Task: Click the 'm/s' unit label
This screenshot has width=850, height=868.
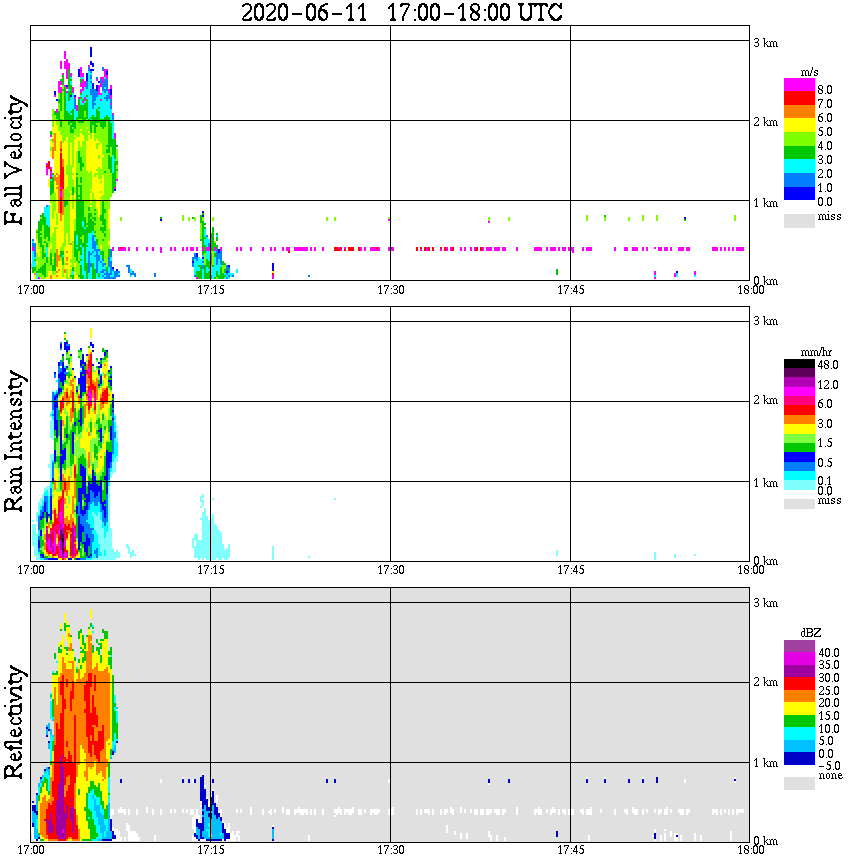Action: click(809, 72)
